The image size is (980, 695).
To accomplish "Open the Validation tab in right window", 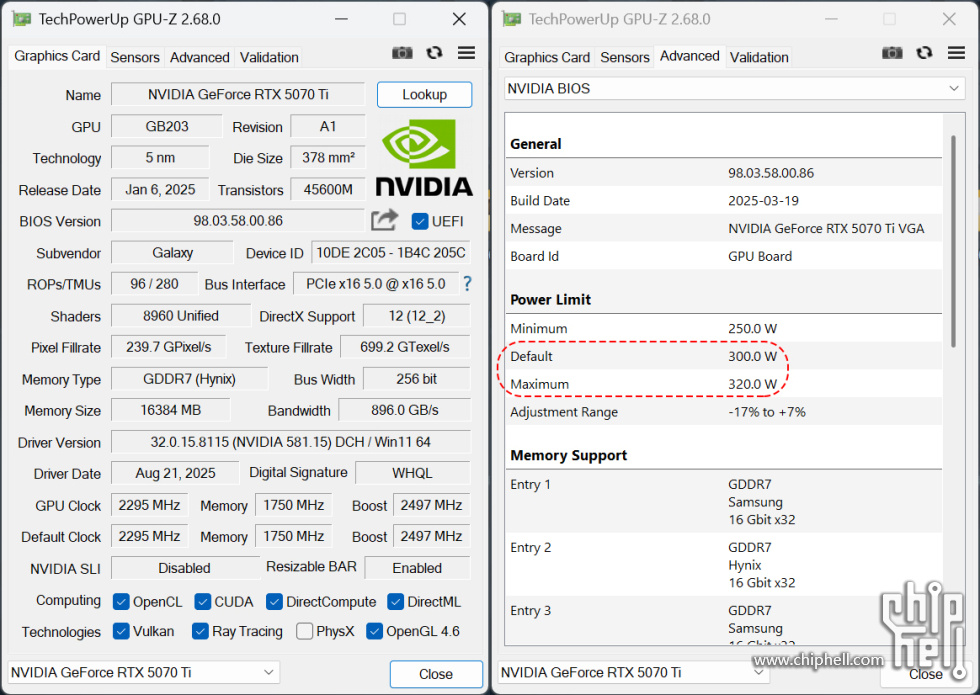I will (759, 58).
